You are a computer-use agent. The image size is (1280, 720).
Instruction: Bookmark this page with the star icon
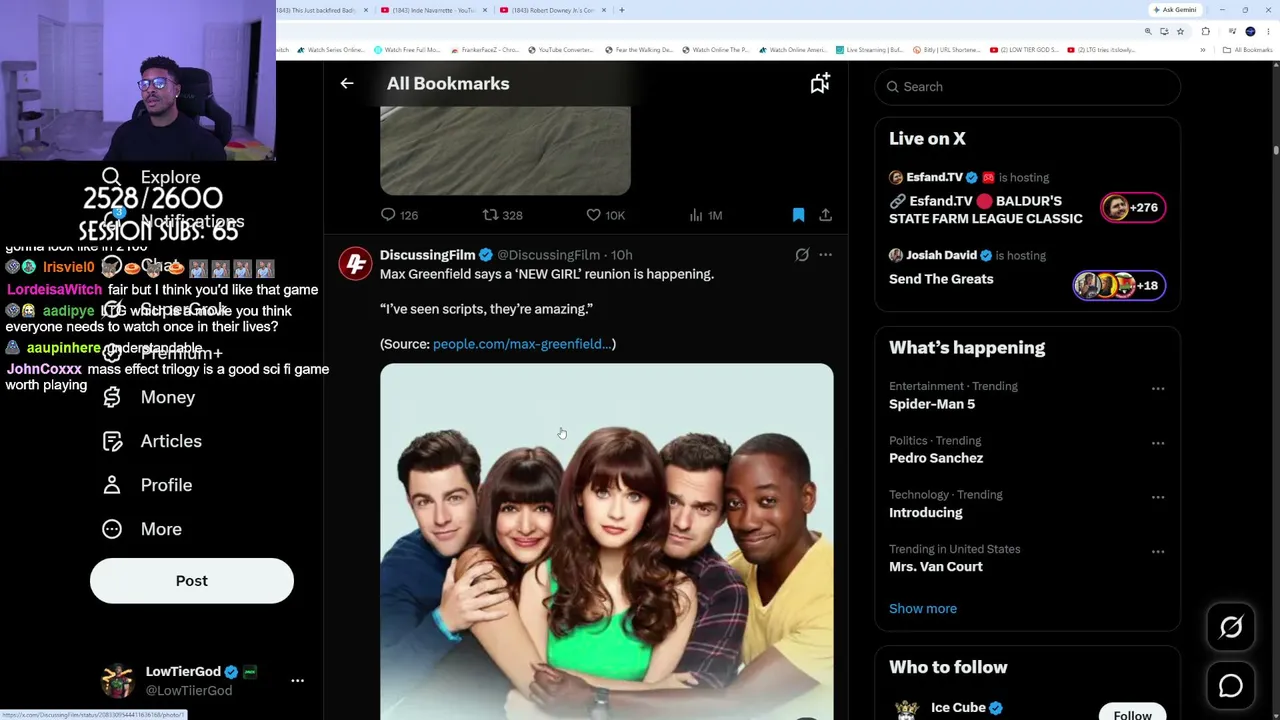(x=1180, y=31)
